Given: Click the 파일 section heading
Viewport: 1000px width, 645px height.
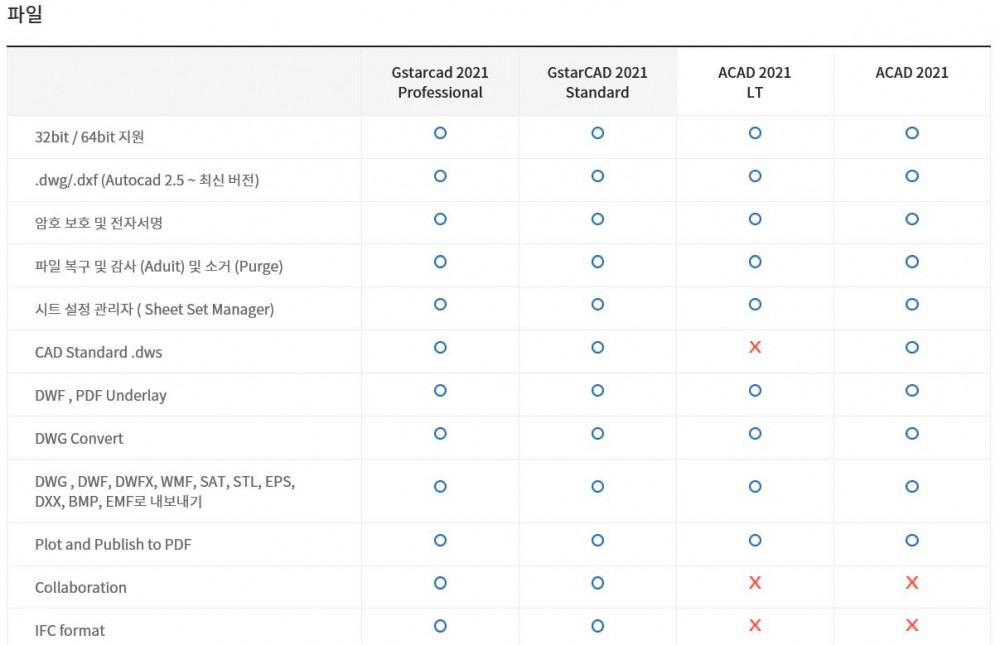Looking at the screenshot, I should pyautogui.click(x=25, y=15).
